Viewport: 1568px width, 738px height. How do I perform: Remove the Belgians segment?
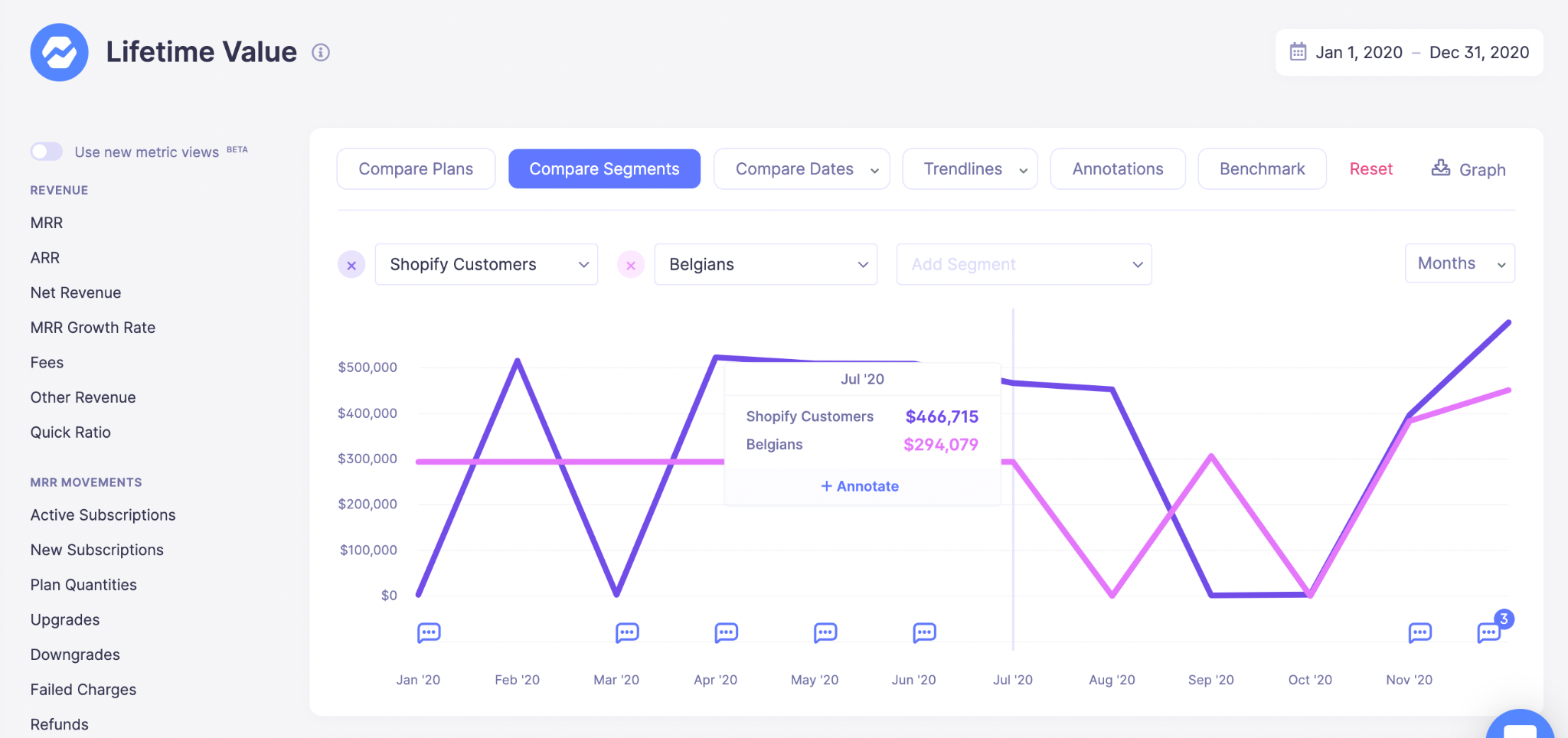(x=631, y=265)
